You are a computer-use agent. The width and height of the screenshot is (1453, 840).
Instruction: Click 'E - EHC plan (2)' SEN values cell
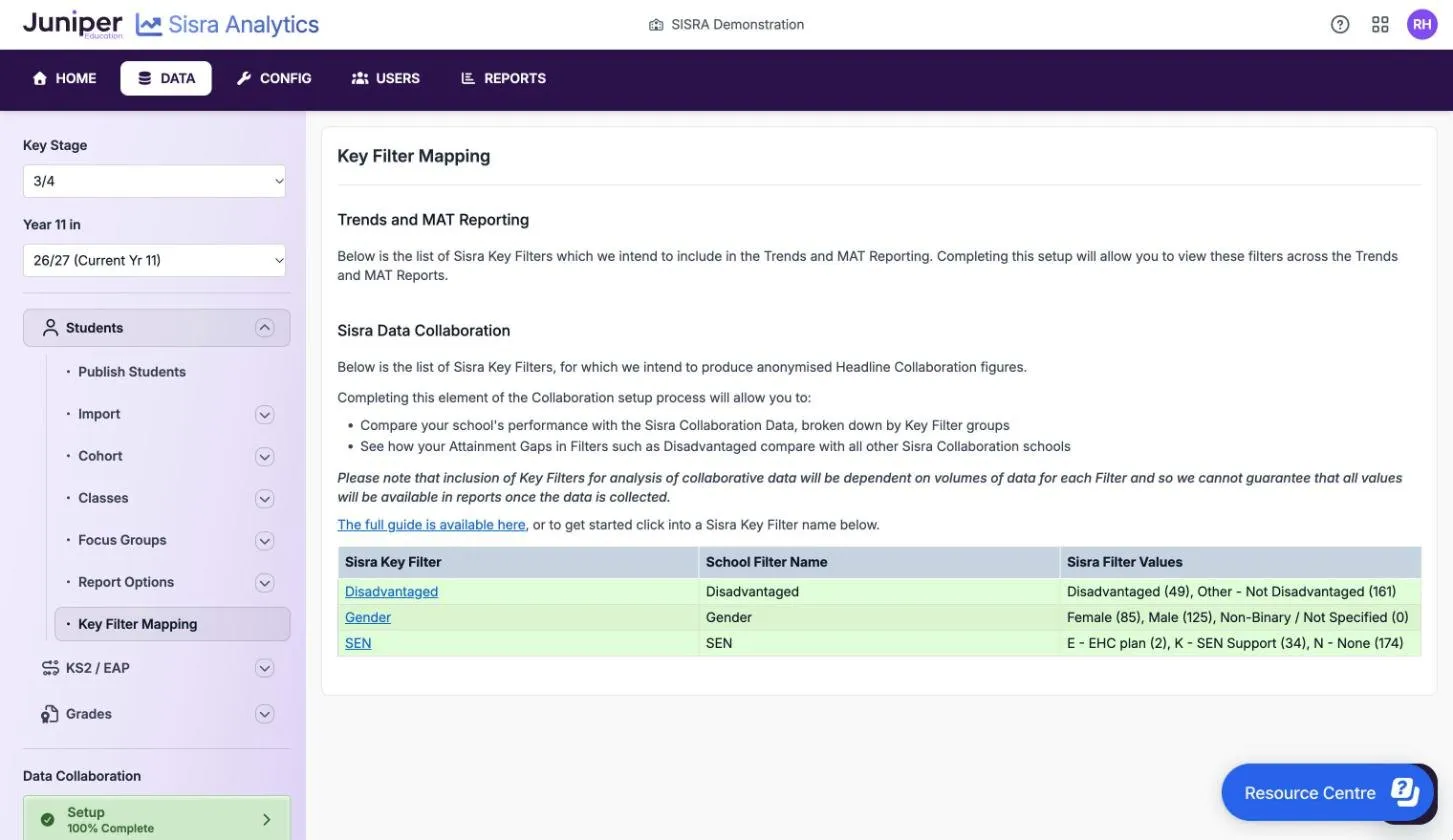click(1240, 644)
